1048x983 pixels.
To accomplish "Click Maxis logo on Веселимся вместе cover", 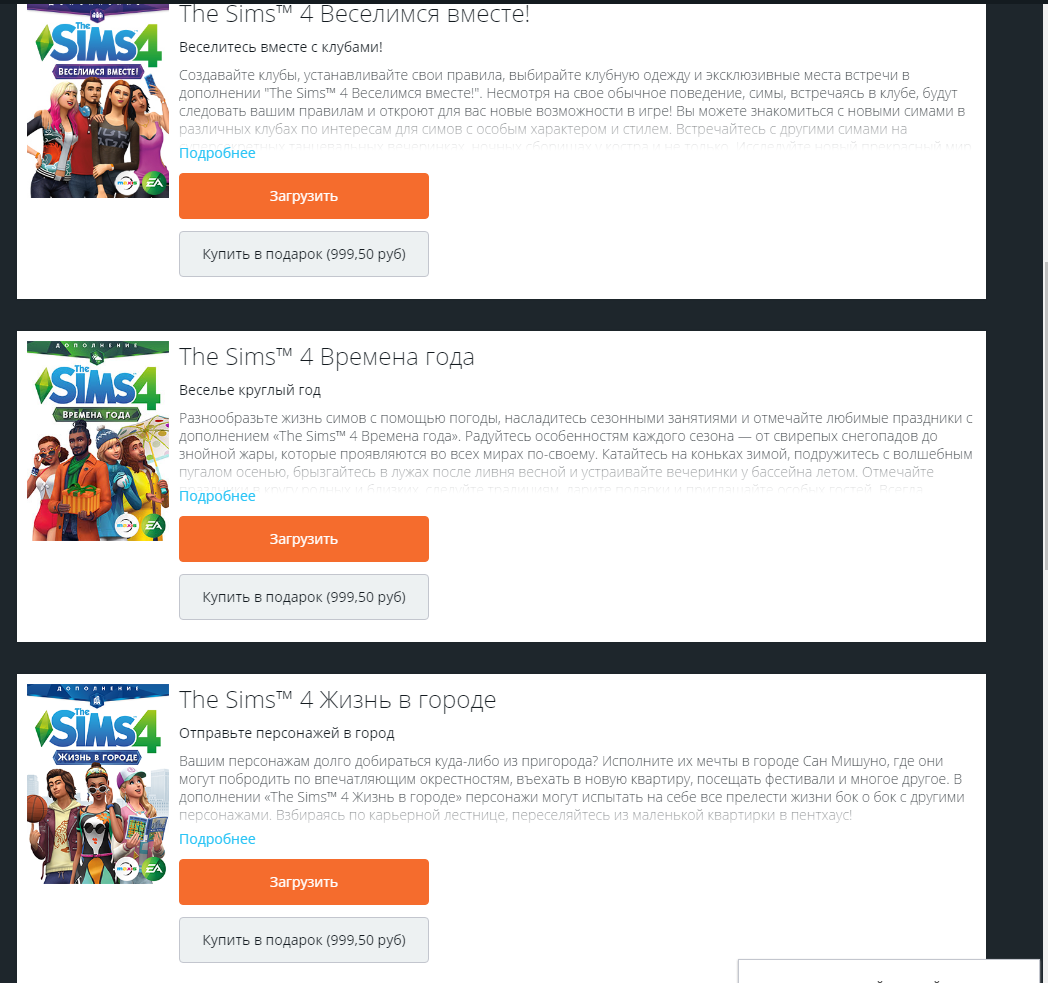I will coord(127,182).
